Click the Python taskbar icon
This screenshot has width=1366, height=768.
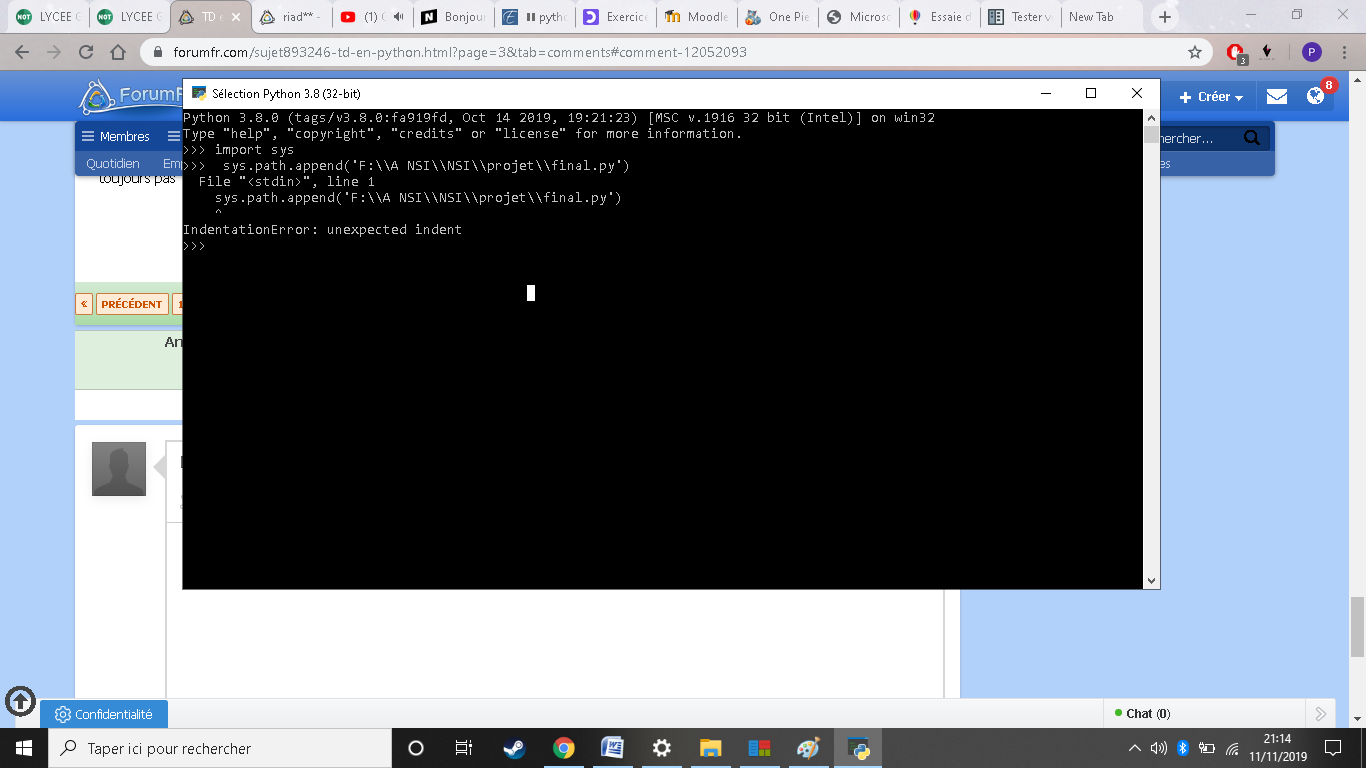click(x=858, y=748)
